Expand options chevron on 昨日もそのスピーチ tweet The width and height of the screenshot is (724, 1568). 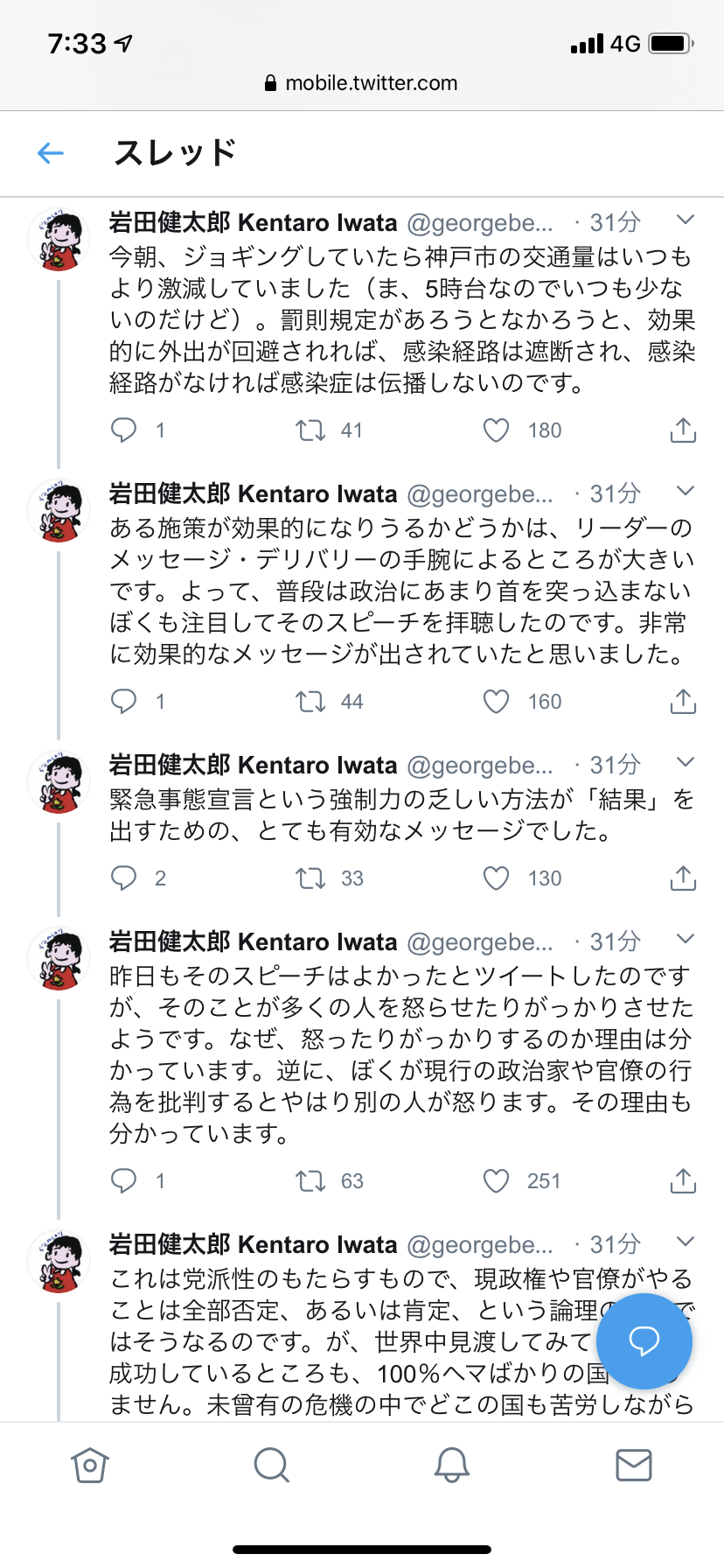[x=686, y=939]
